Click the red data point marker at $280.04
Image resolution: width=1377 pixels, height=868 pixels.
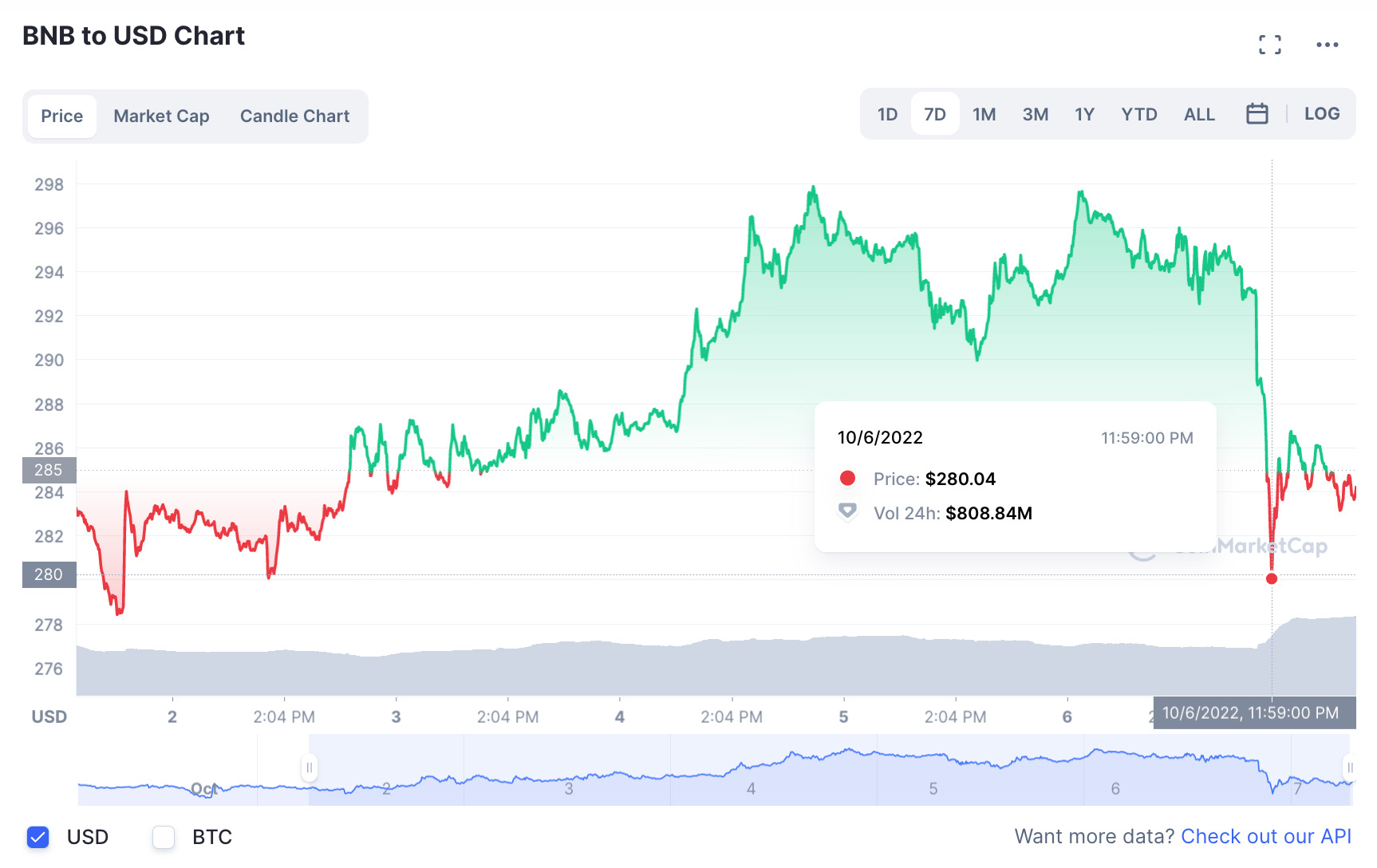click(1272, 578)
